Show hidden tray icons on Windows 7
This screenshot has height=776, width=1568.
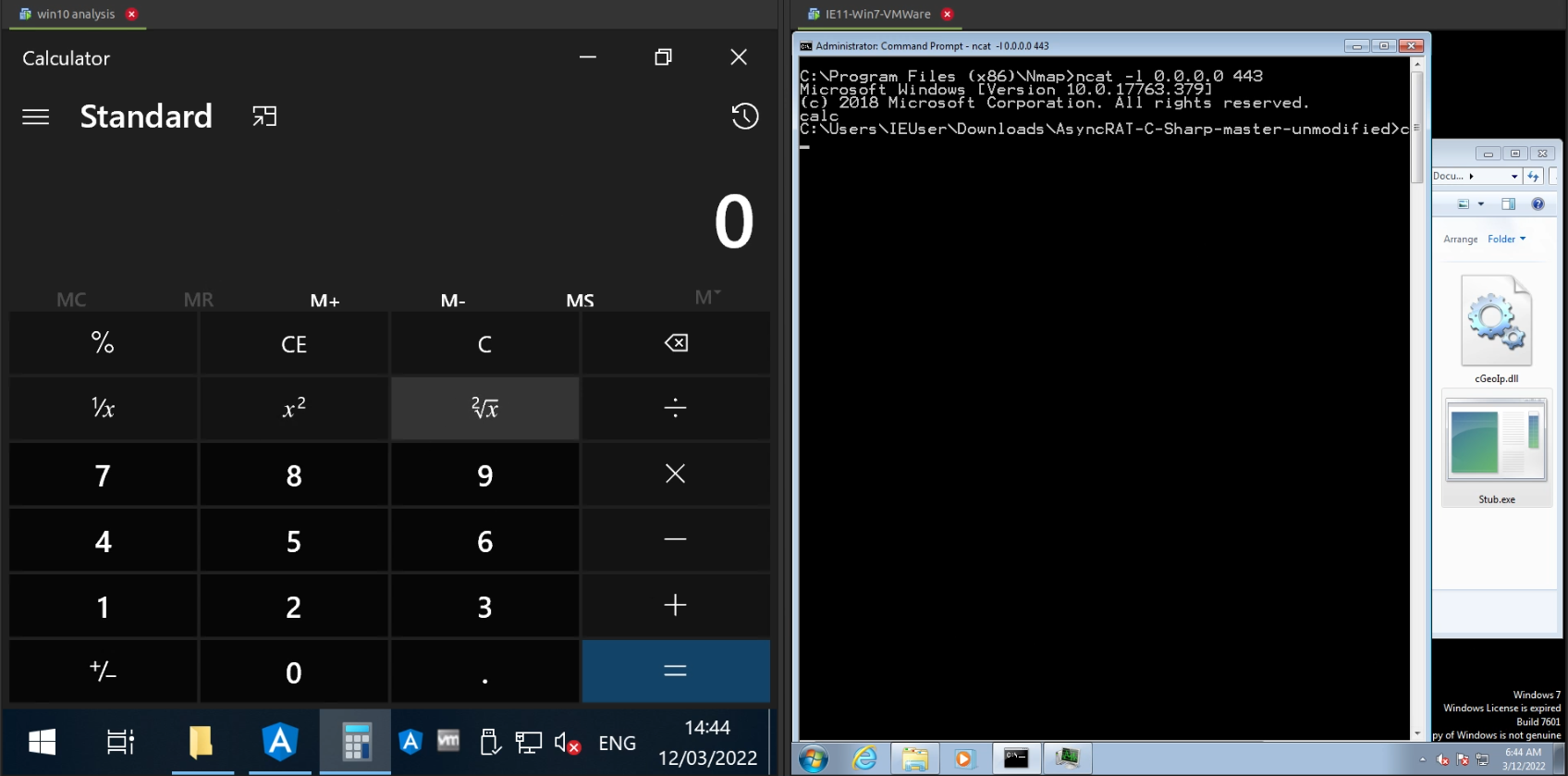[x=1423, y=759]
